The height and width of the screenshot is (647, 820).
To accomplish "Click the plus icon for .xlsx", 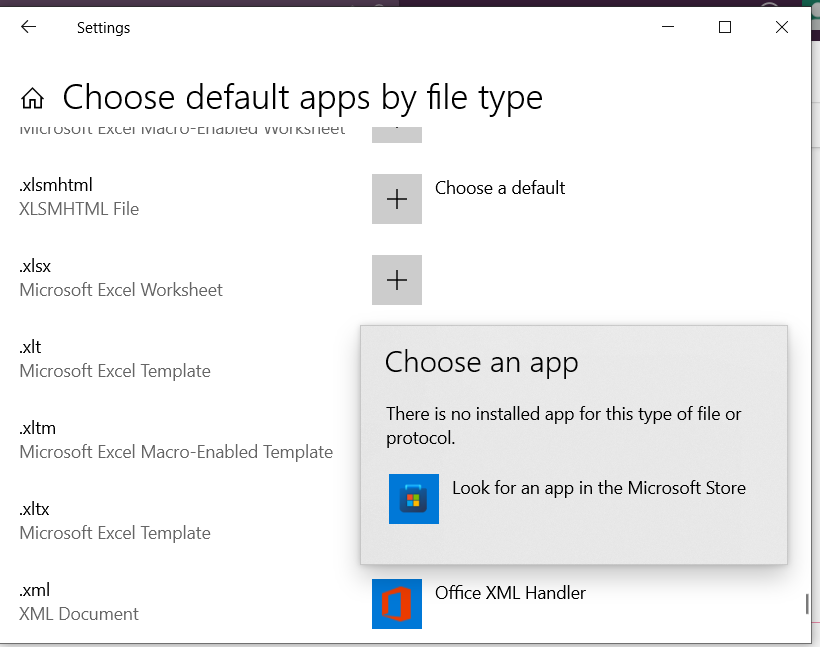I will [397, 280].
